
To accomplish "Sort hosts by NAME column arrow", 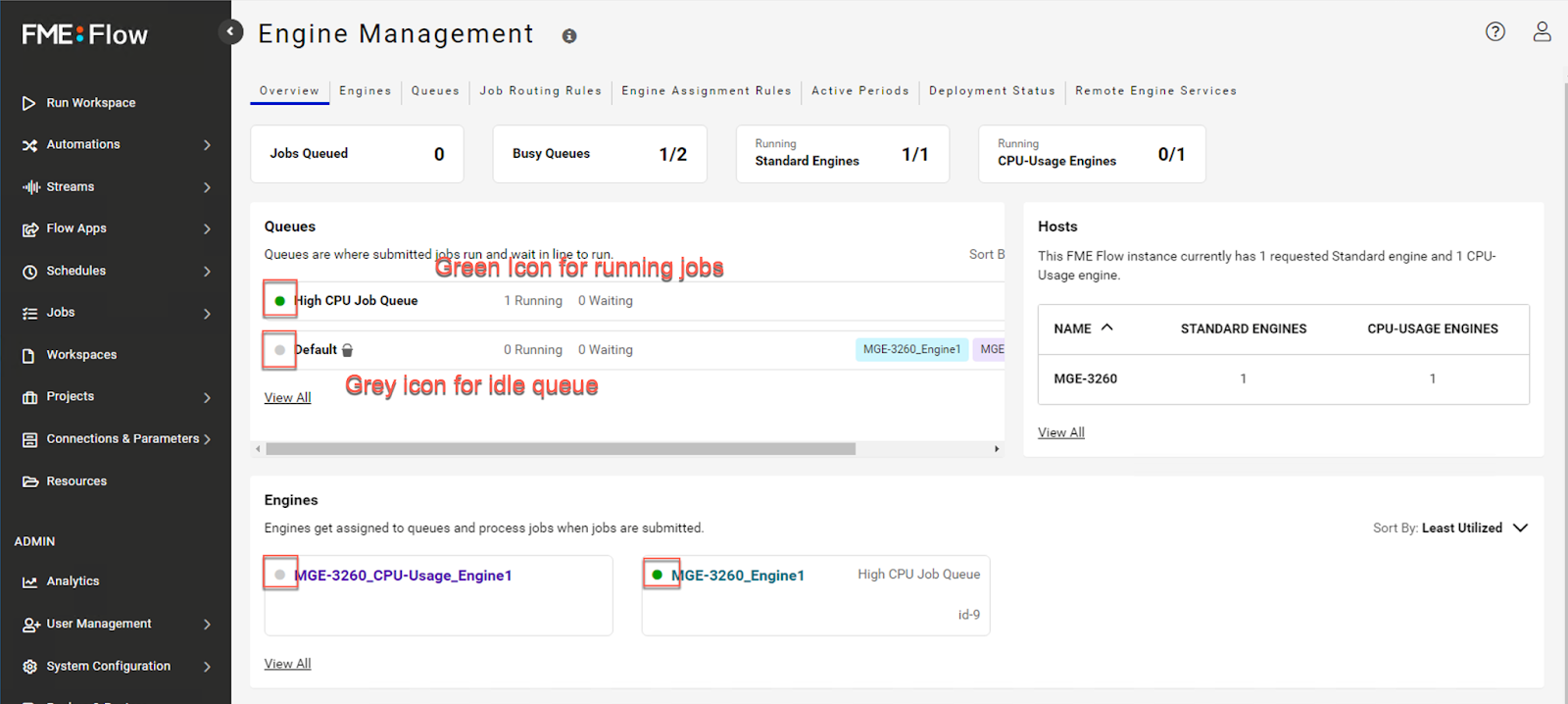I will 1107,327.
